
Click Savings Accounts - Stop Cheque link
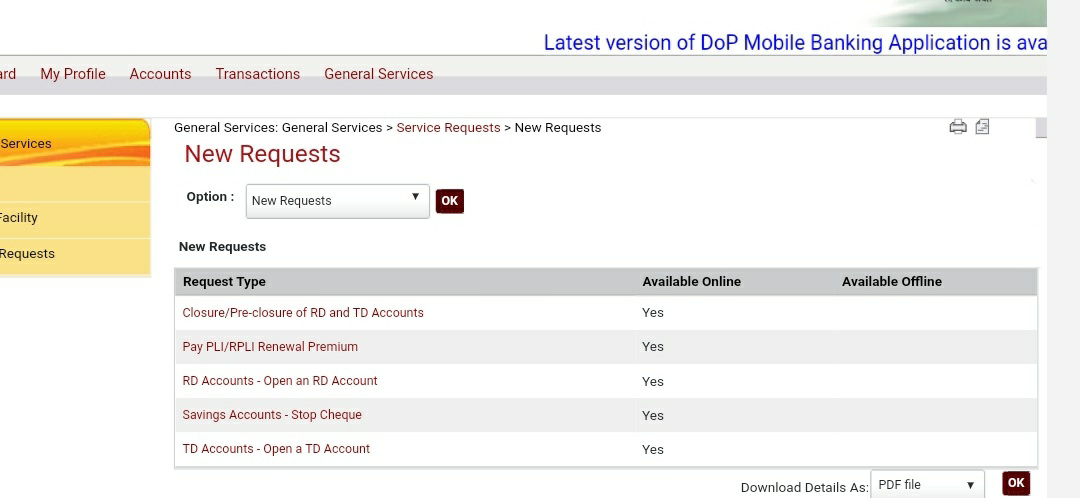272,415
